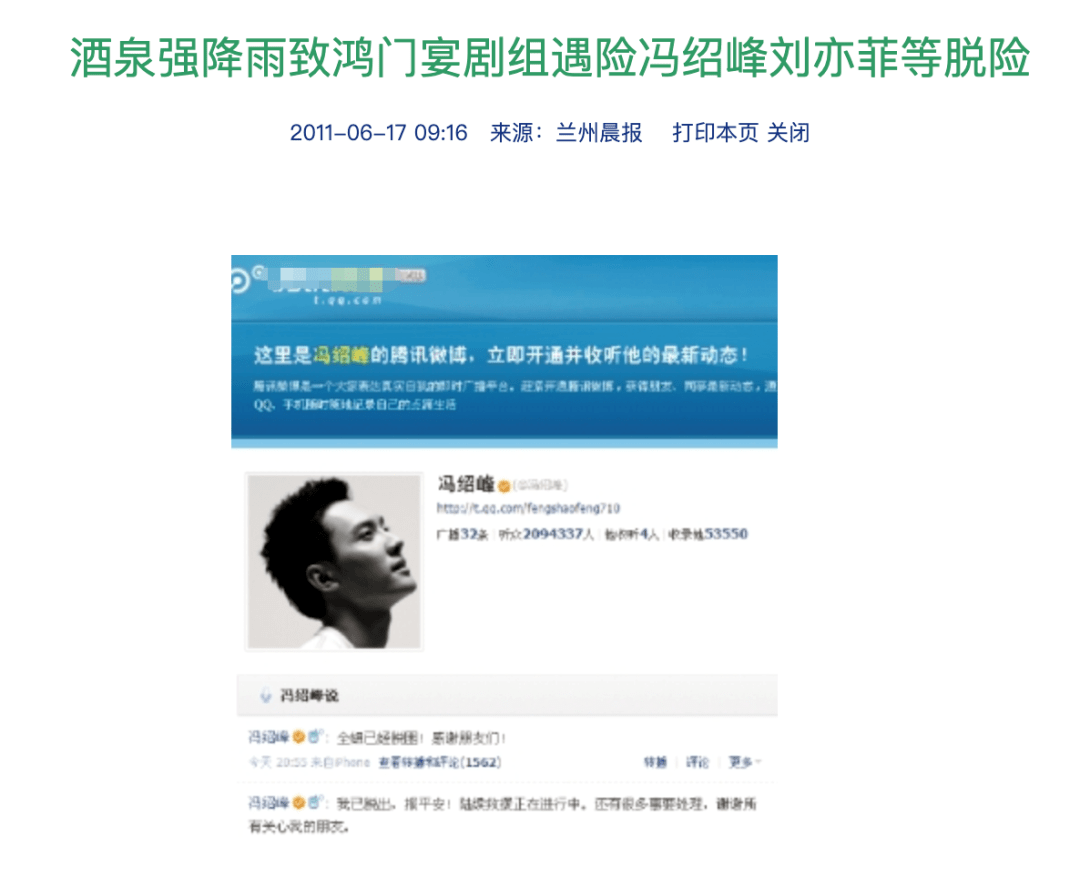This screenshot has width=1080, height=878.
Task: Expand the 更多 dropdown on first post
Action: [745, 762]
